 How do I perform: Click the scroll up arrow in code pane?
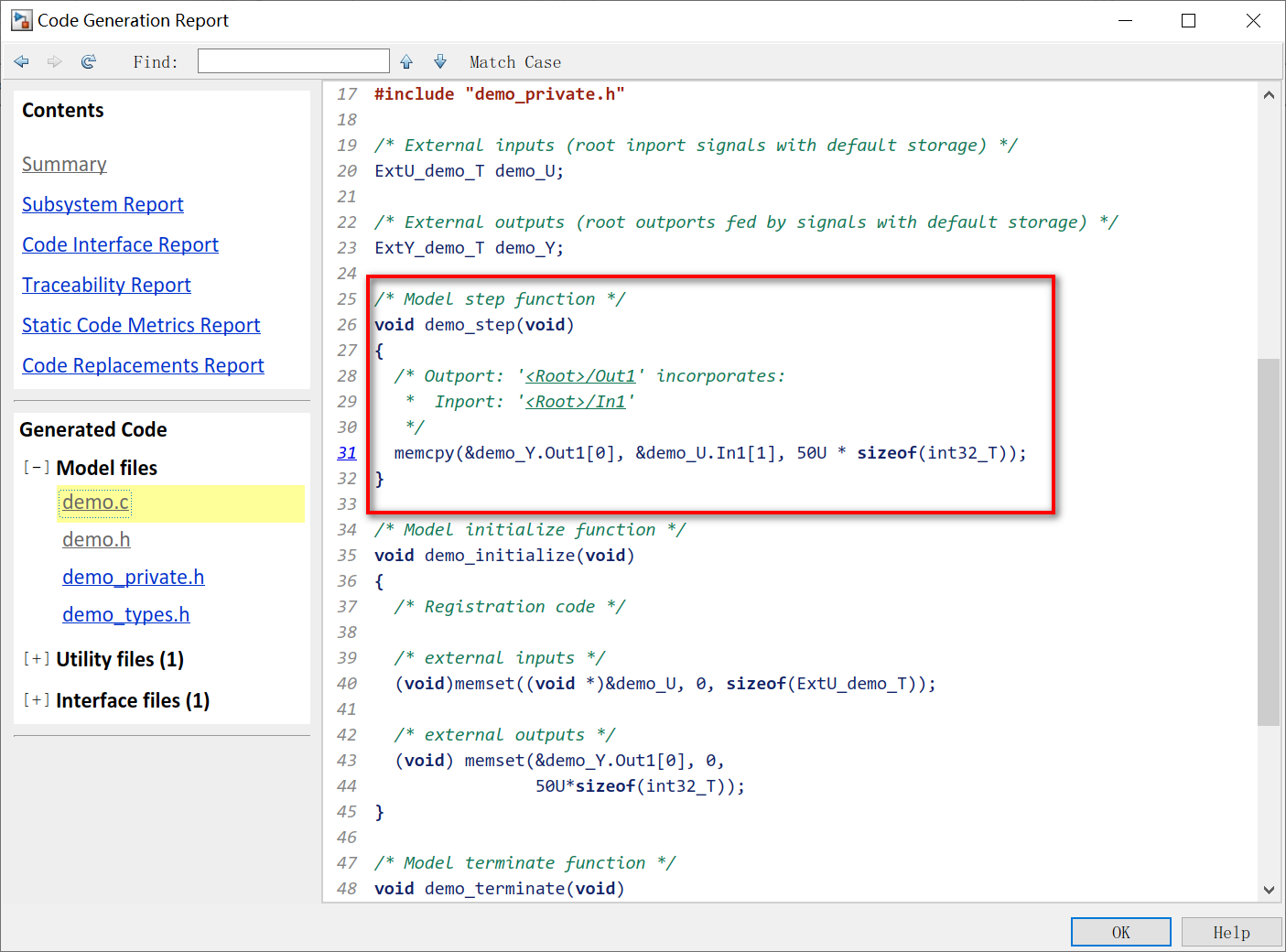coord(1269,94)
